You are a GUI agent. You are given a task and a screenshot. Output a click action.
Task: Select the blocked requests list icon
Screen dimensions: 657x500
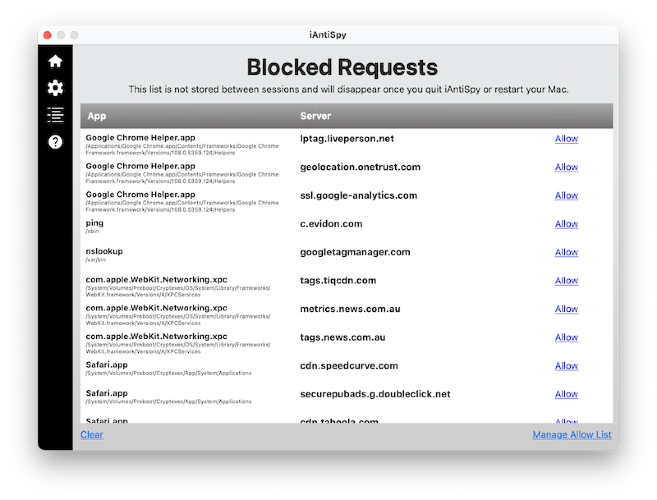coord(55,115)
